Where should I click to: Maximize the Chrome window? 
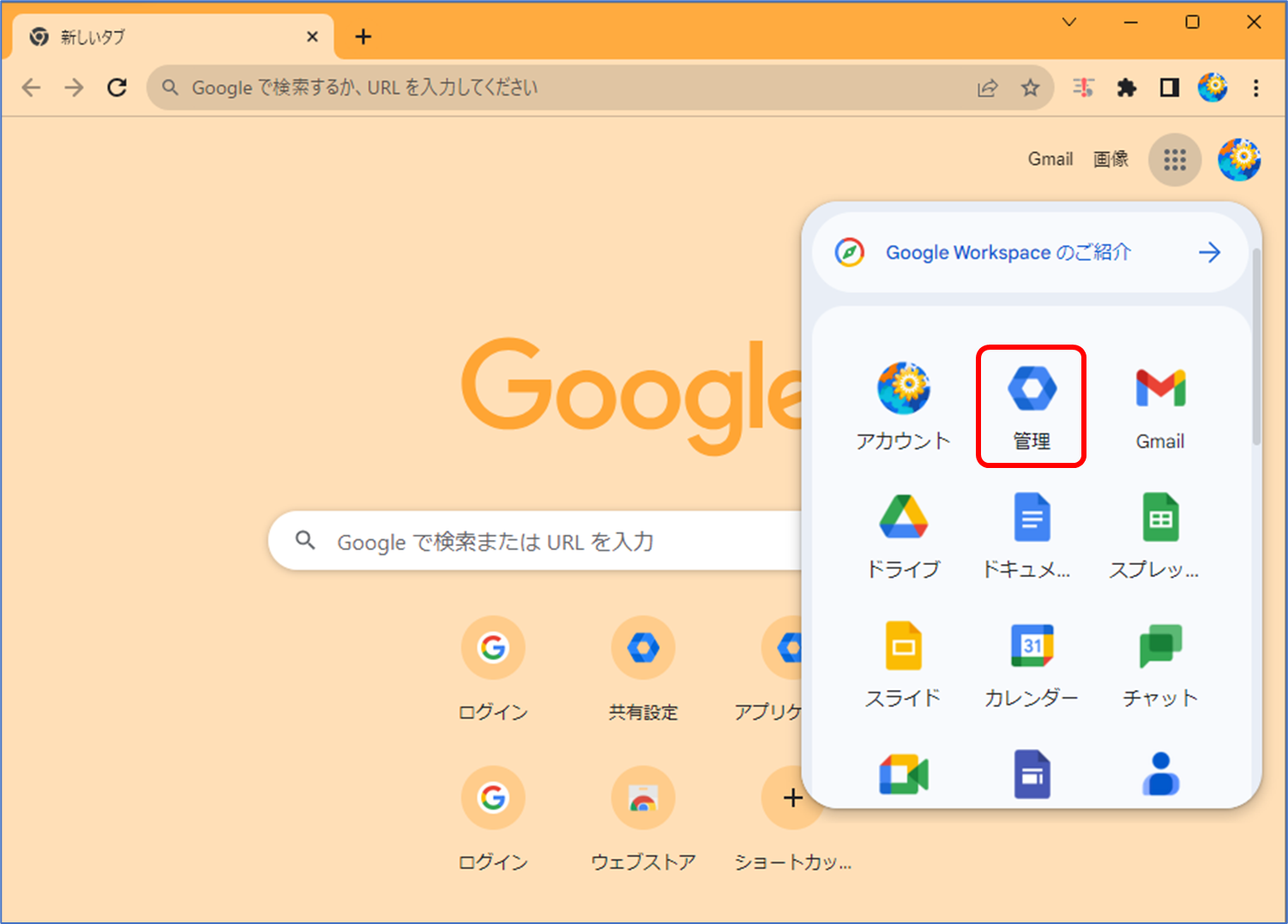(1193, 22)
